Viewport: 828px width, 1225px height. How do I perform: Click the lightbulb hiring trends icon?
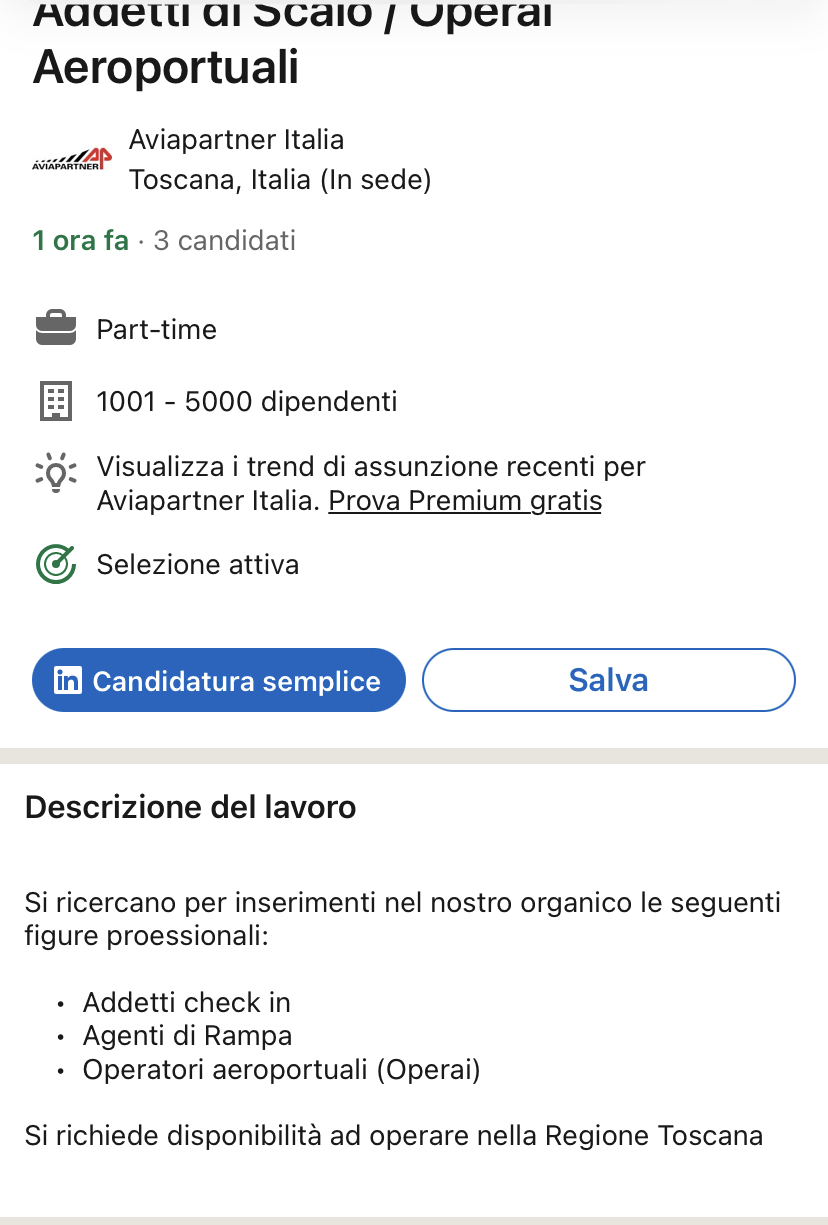(56, 472)
